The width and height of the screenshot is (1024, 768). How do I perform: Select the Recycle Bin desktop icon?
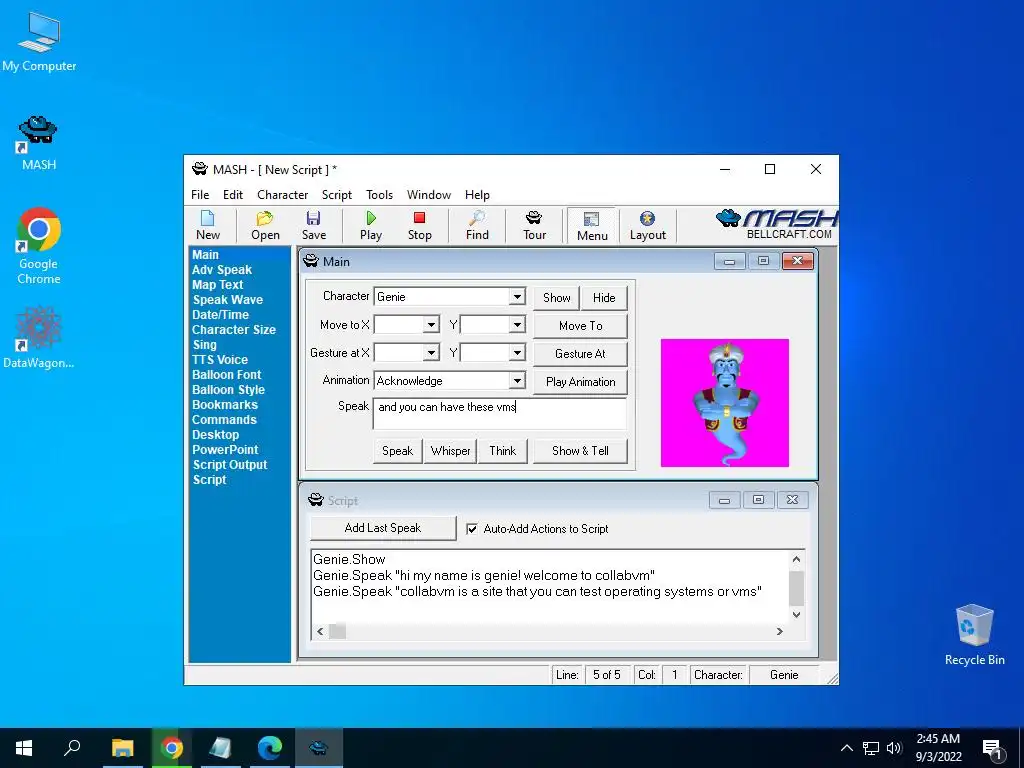[974, 635]
